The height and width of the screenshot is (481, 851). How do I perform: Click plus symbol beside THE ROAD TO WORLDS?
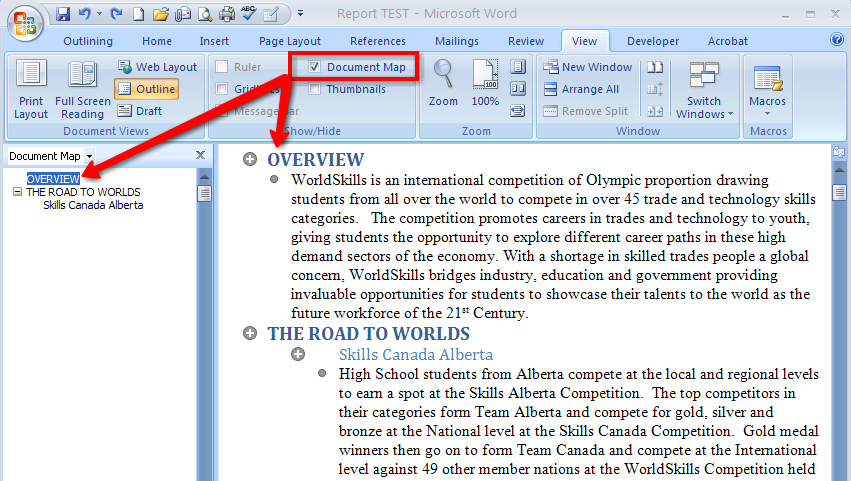[250, 333]
